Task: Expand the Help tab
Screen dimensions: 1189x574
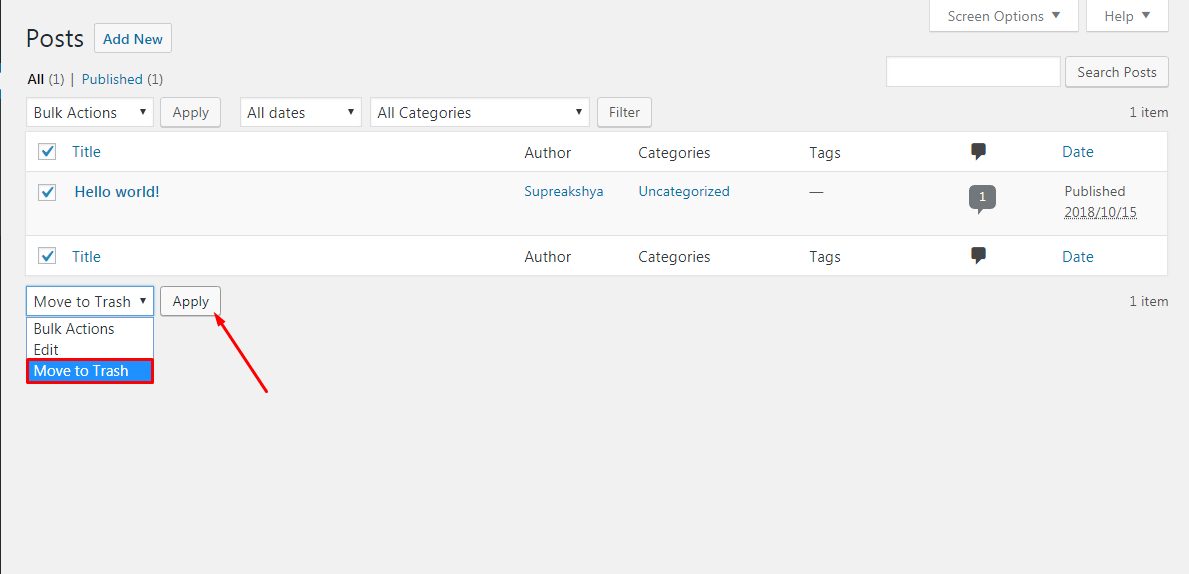Action: click(1127, 16)
